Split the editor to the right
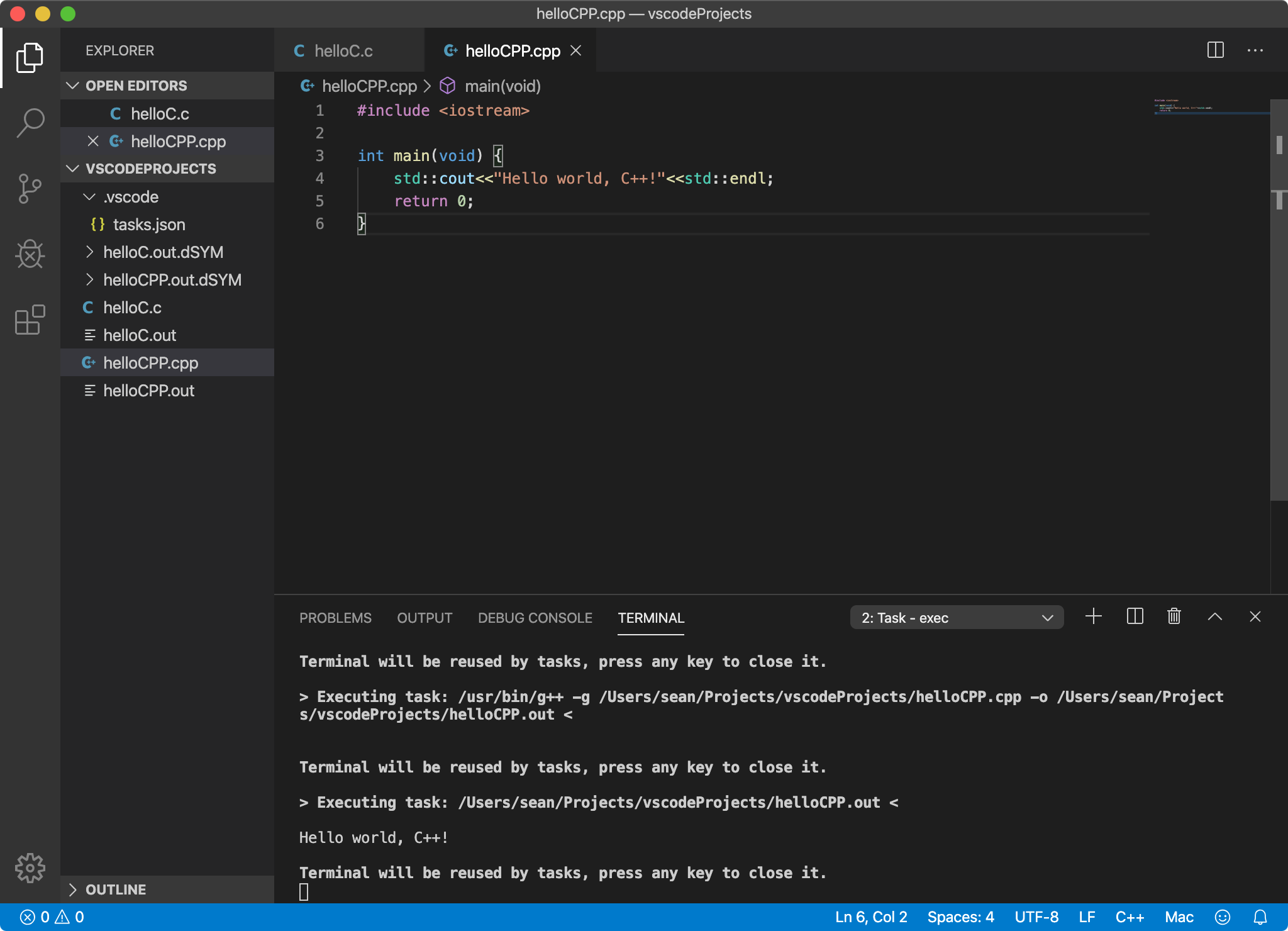 (1215, 50)
